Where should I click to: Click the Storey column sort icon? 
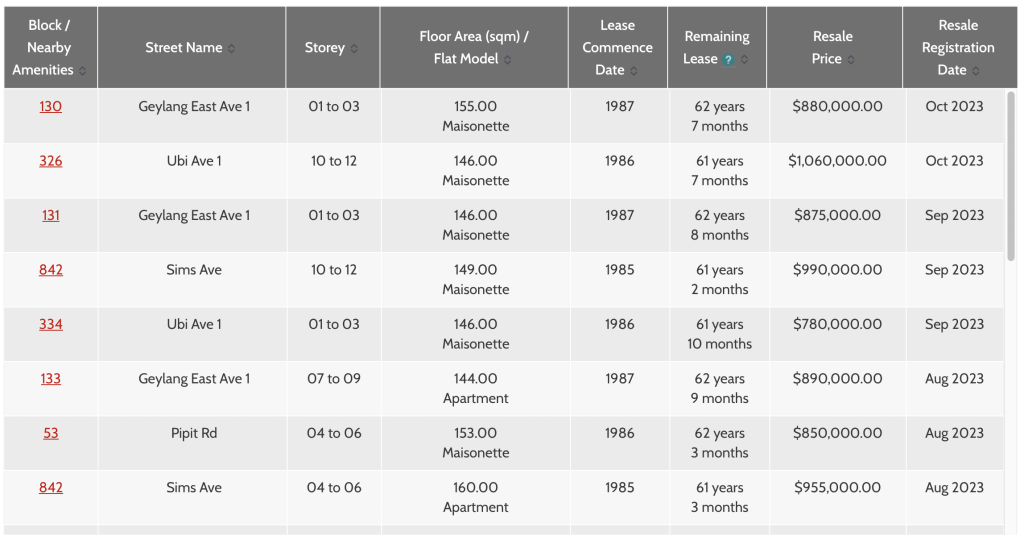[x=354, y=48]
